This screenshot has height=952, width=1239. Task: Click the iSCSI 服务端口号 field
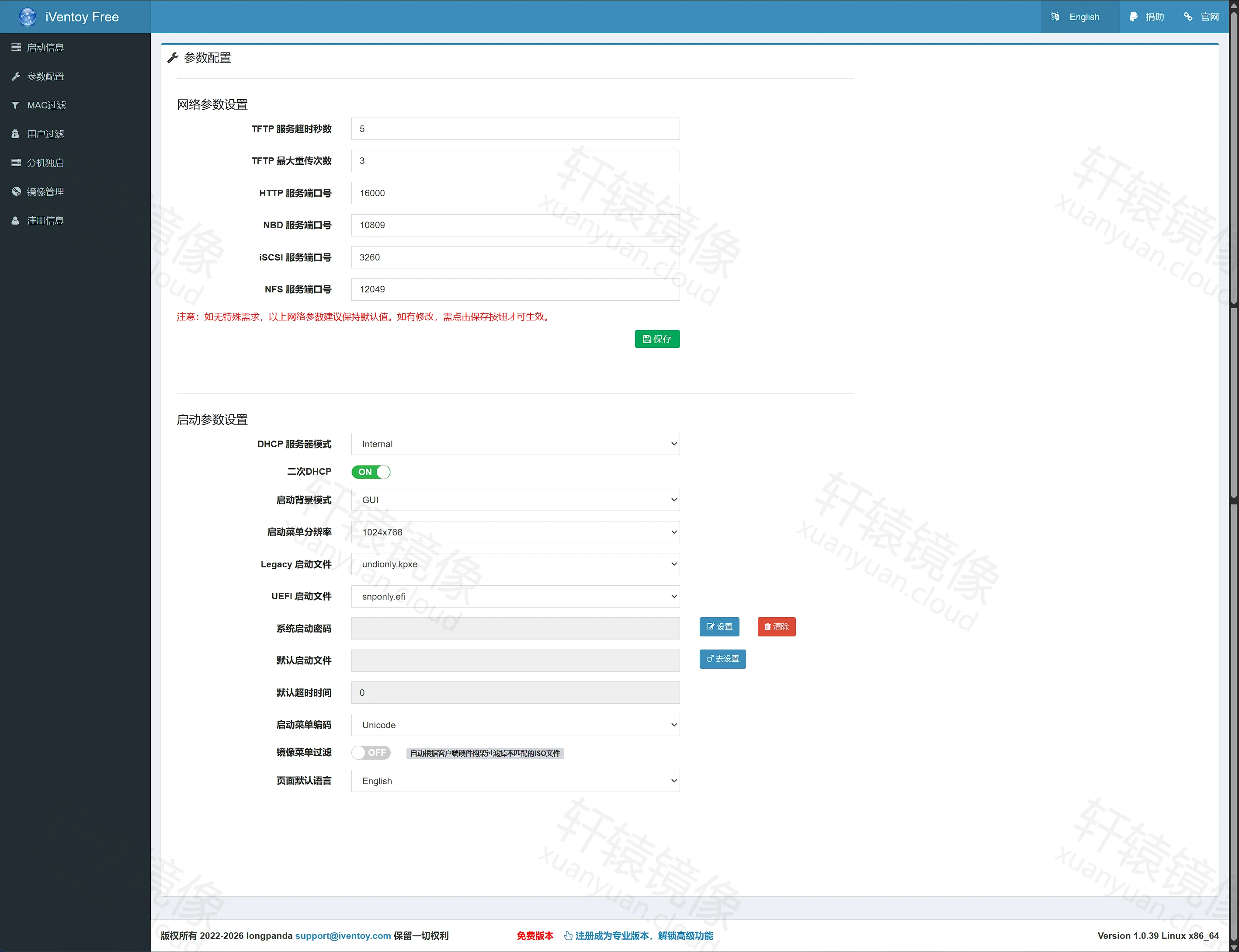tap(515, 257)
